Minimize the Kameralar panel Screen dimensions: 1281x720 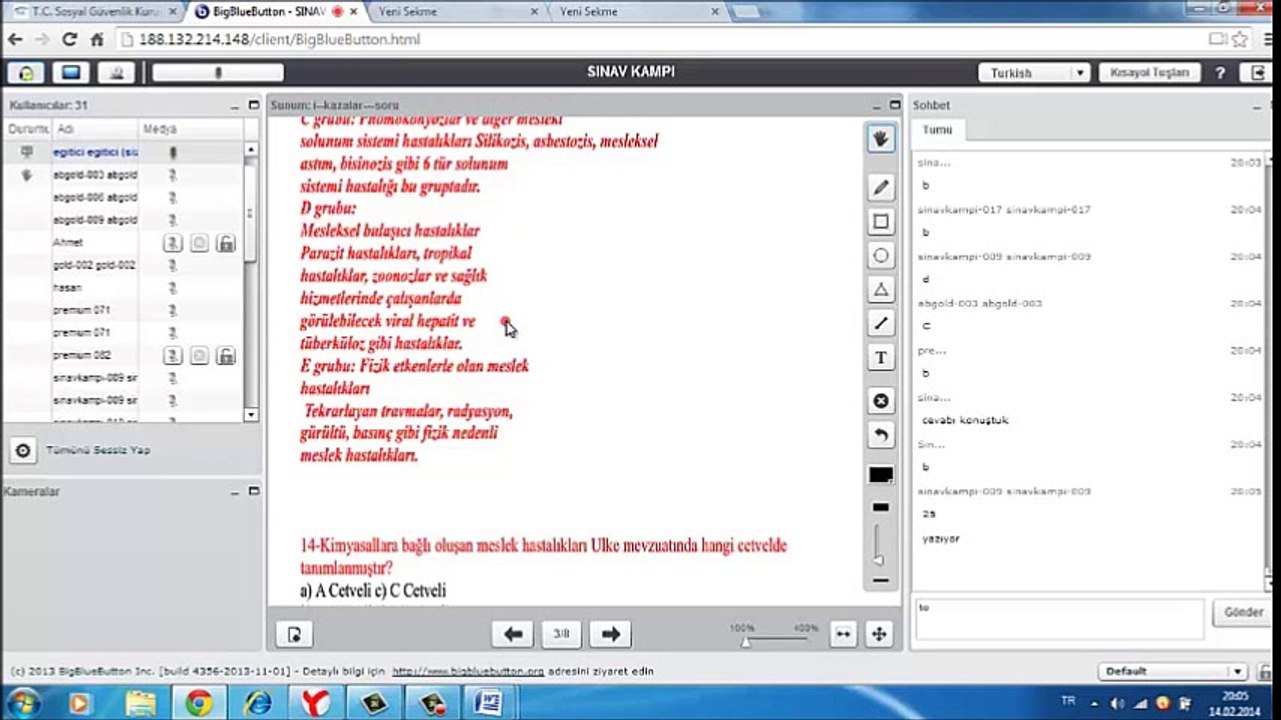[x=233, y=492]
